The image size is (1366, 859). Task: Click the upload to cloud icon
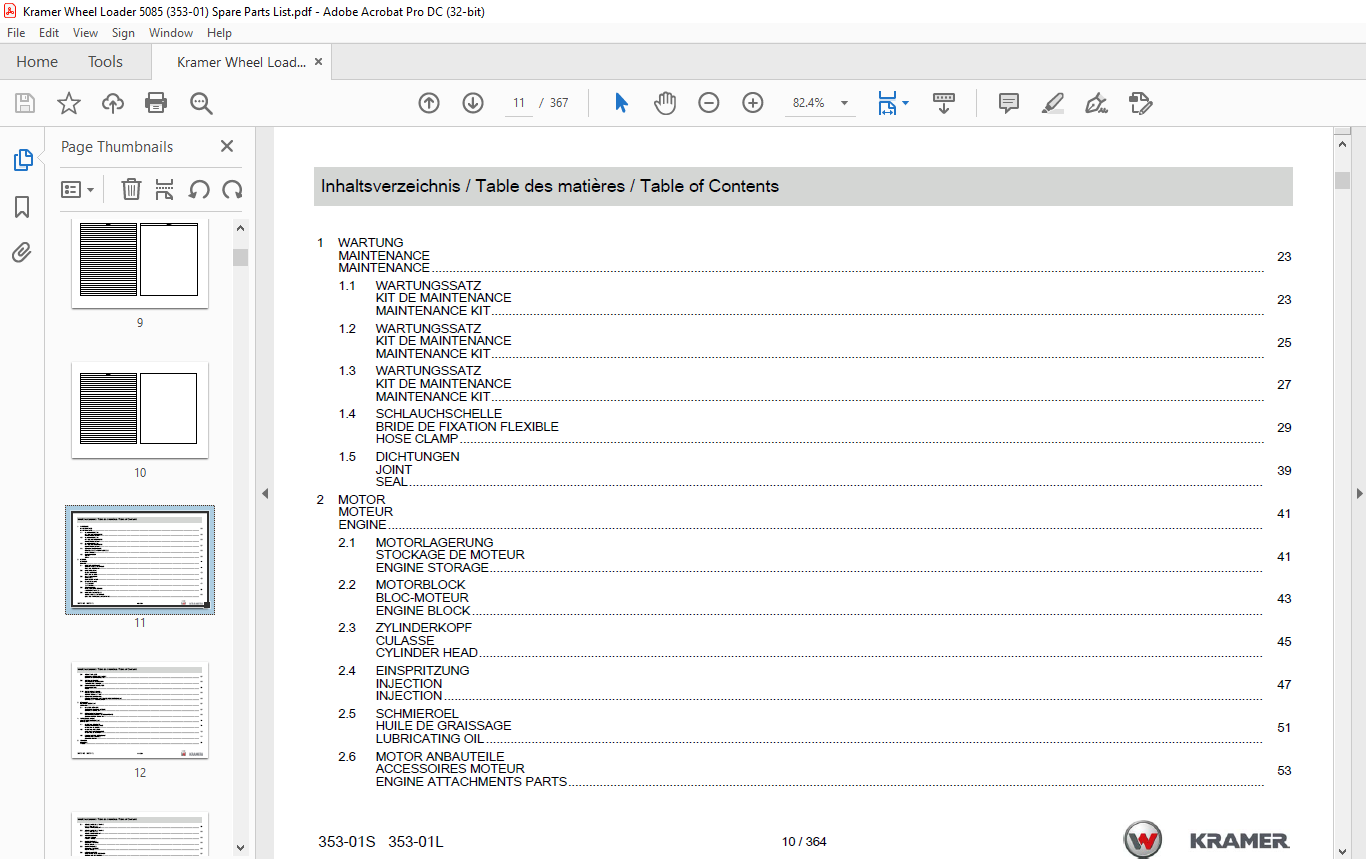point(113,103)
